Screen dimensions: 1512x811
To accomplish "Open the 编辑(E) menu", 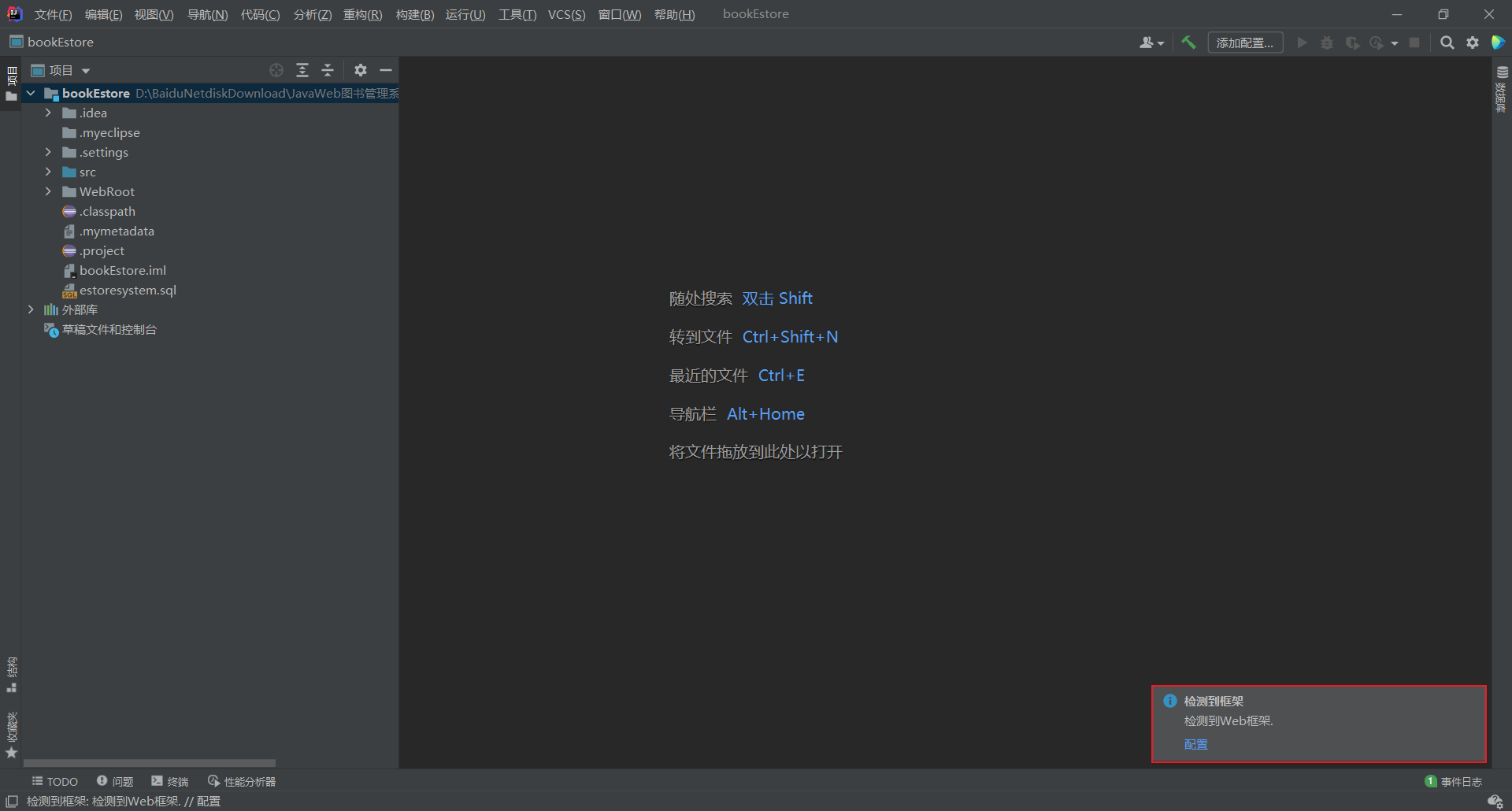I will coord(103,15).
